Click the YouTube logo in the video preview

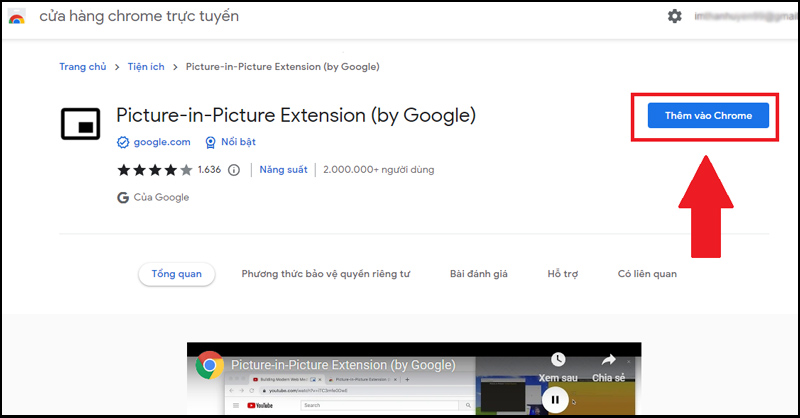tap(260, 406)
